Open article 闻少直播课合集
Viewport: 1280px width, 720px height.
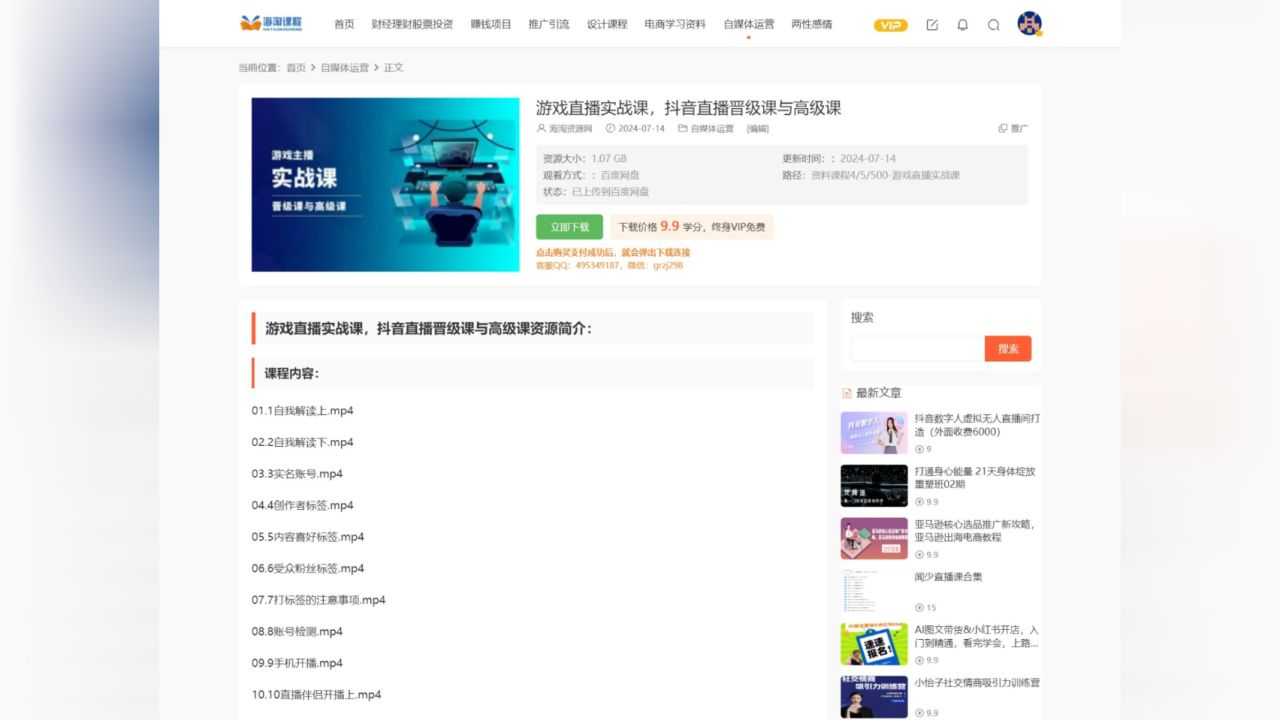[x=948, y=577]
